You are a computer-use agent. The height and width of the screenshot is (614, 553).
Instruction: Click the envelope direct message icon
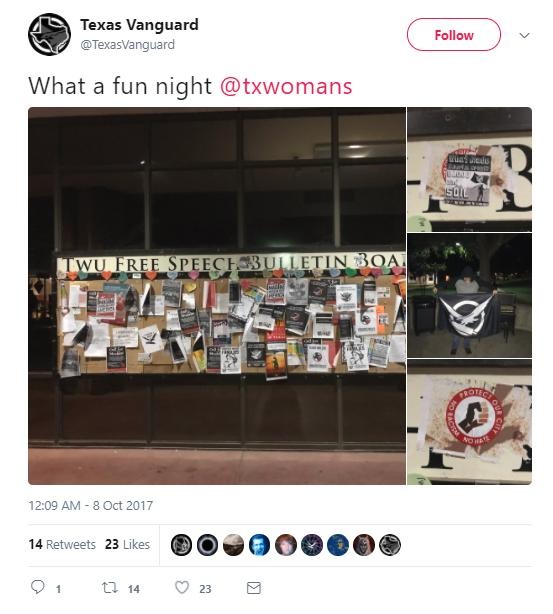tap(253, 588)
